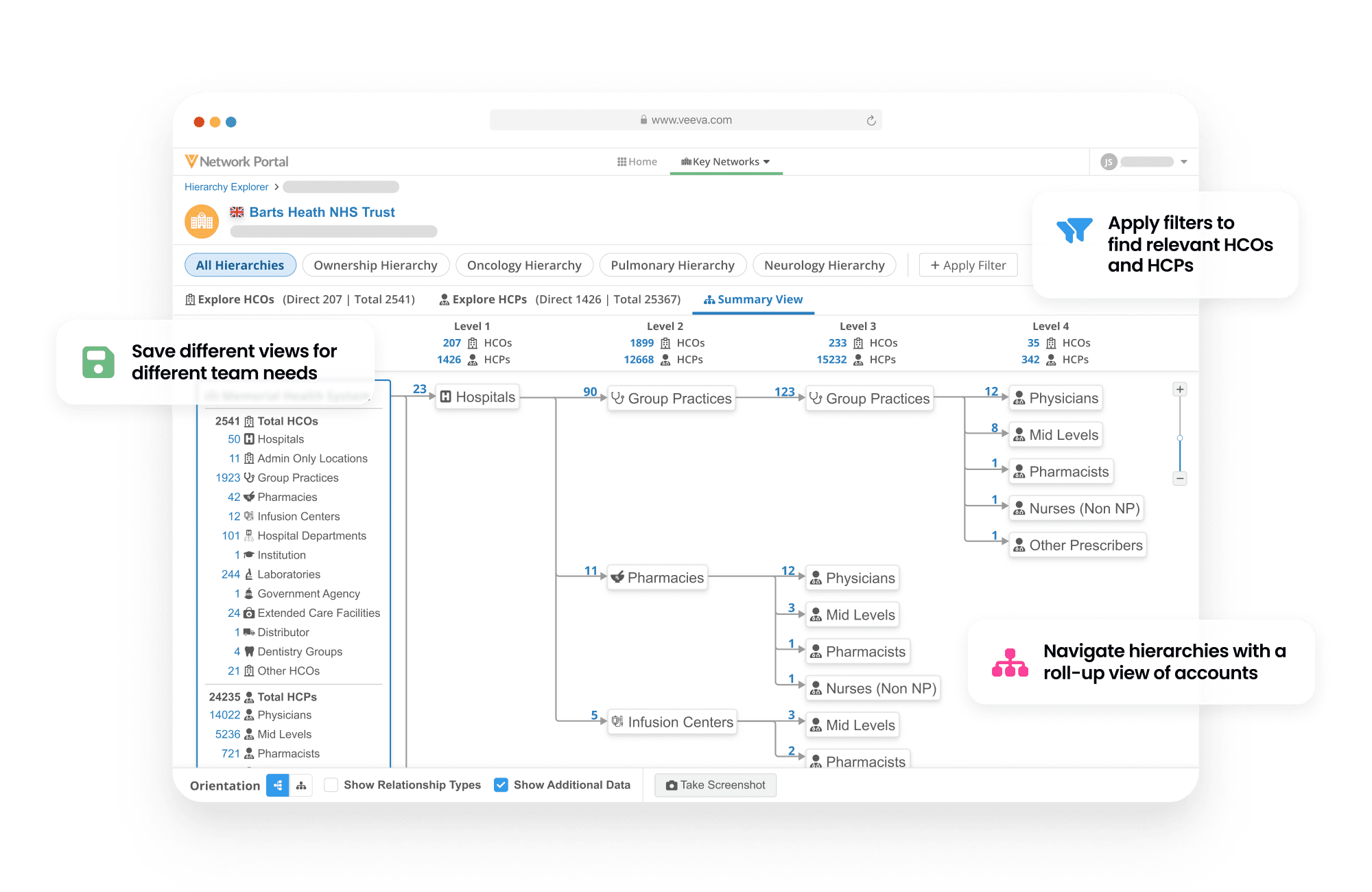This screenshot has height=892, width=1372.
Task: Click Level 1 HCOs building icon
Action: [x=473, y=343]
